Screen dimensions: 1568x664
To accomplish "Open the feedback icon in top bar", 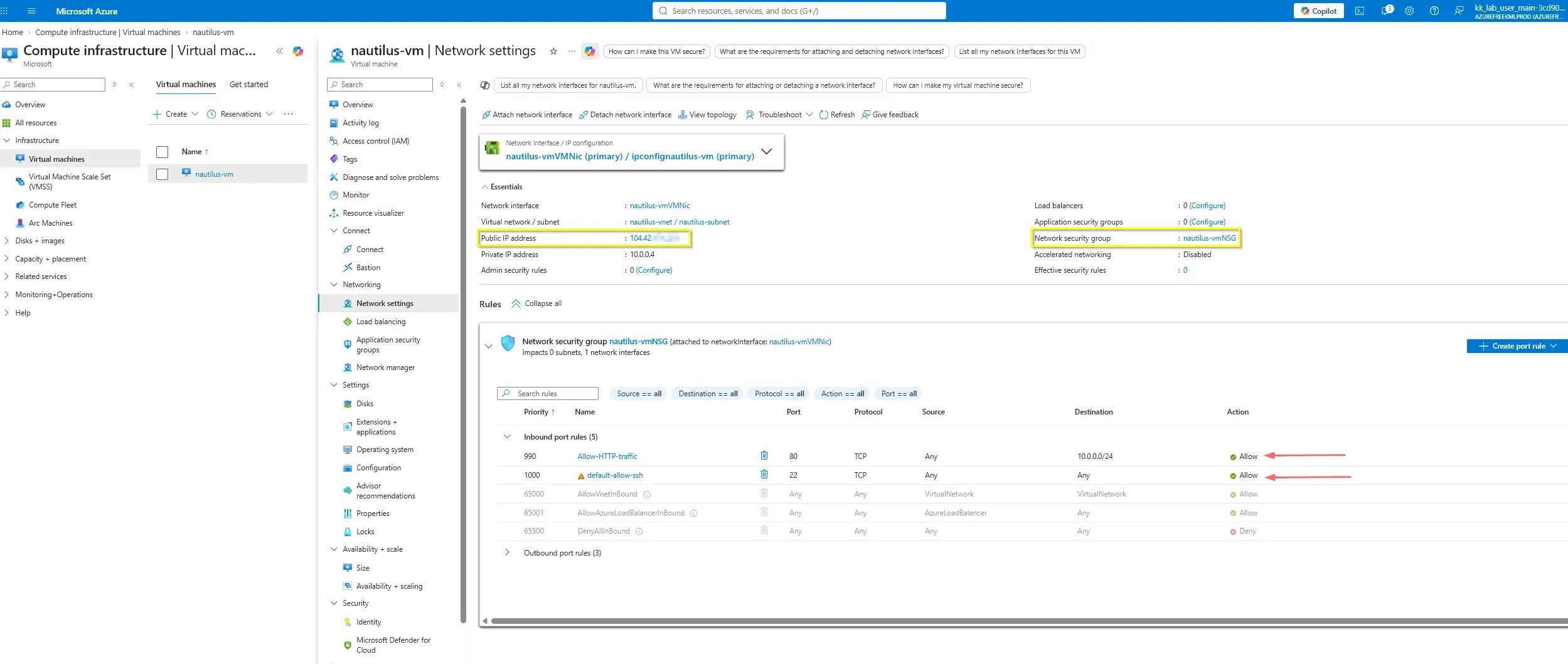I will pyautogui.click(x=1459, y=11).
